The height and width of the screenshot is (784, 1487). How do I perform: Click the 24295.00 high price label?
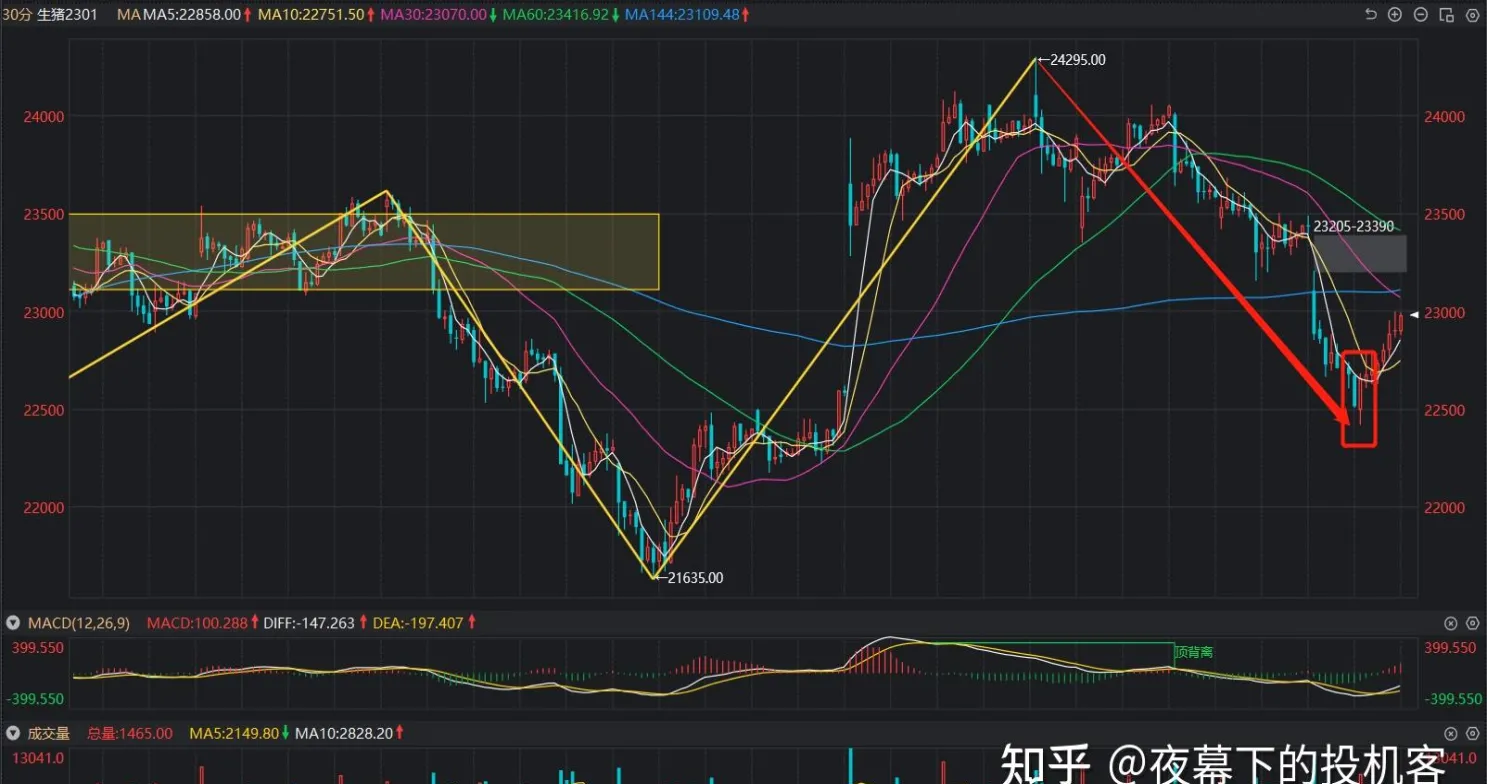coord(1078,60)
